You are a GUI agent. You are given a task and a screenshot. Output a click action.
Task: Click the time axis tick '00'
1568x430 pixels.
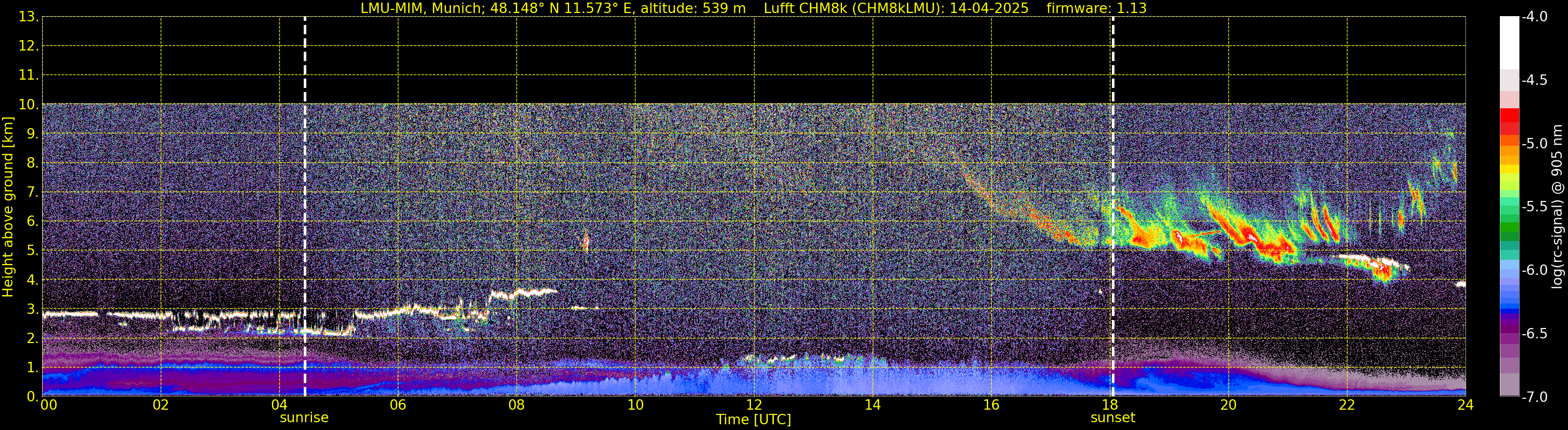pos(49,405)
